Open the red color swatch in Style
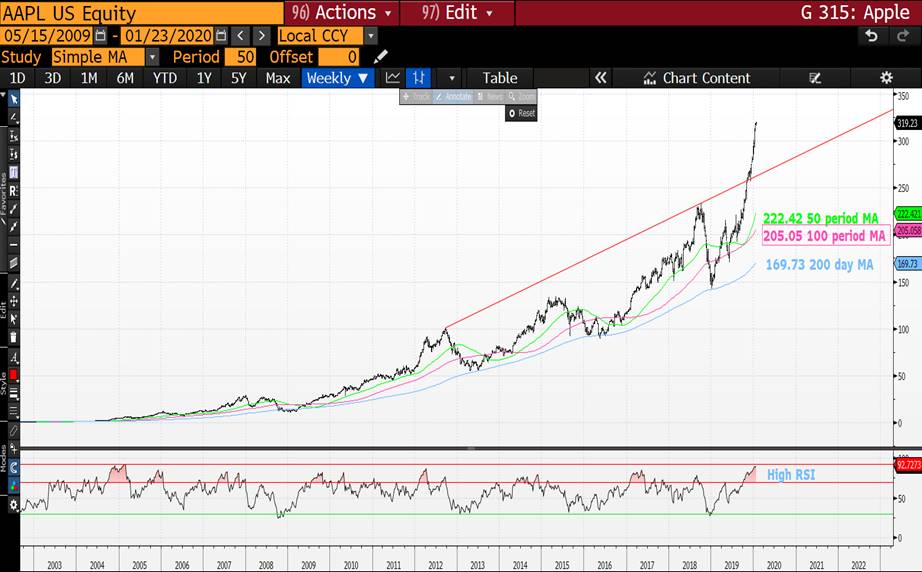This screenshot has width=922, height=572. point(13,375)
